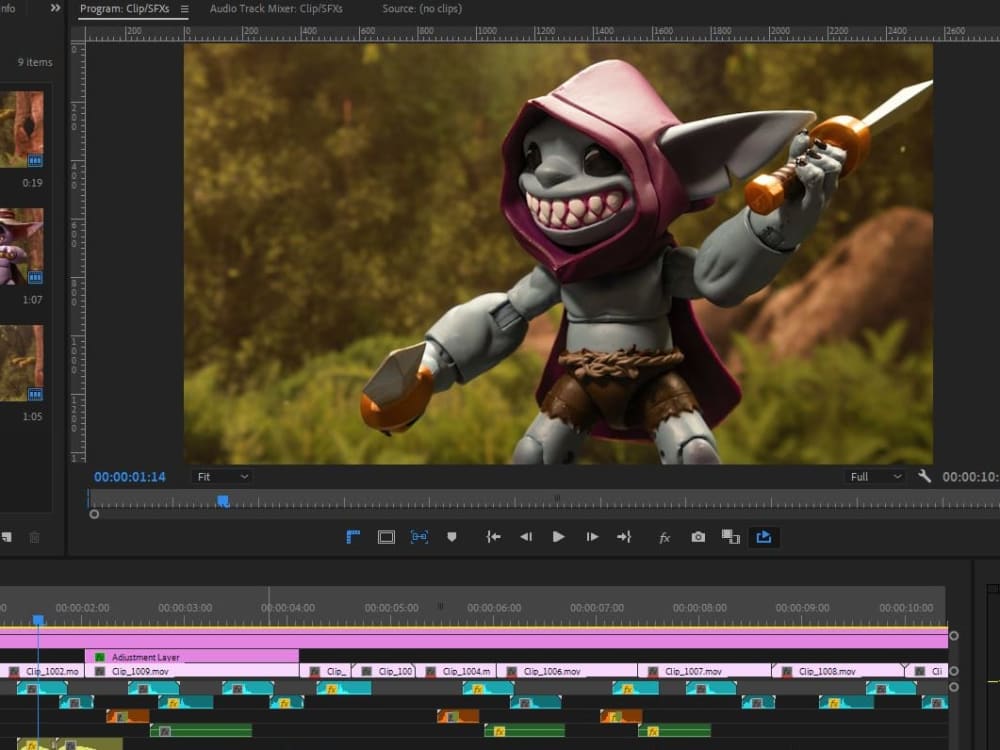Click fx badge on Clip_1009.mov
The height and width of the screenshot is (750, 1000).
pos(99,672)
